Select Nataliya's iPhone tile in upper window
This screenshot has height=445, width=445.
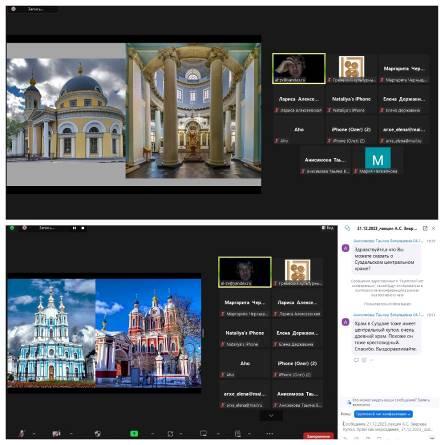[351, 99]
